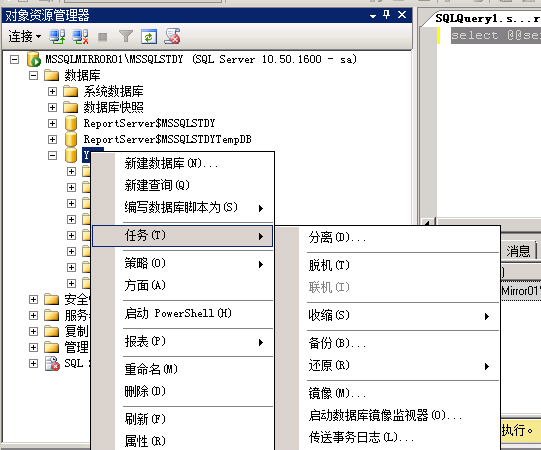Click the Filter funnel toolbar icon

click(x=126, y=36)
